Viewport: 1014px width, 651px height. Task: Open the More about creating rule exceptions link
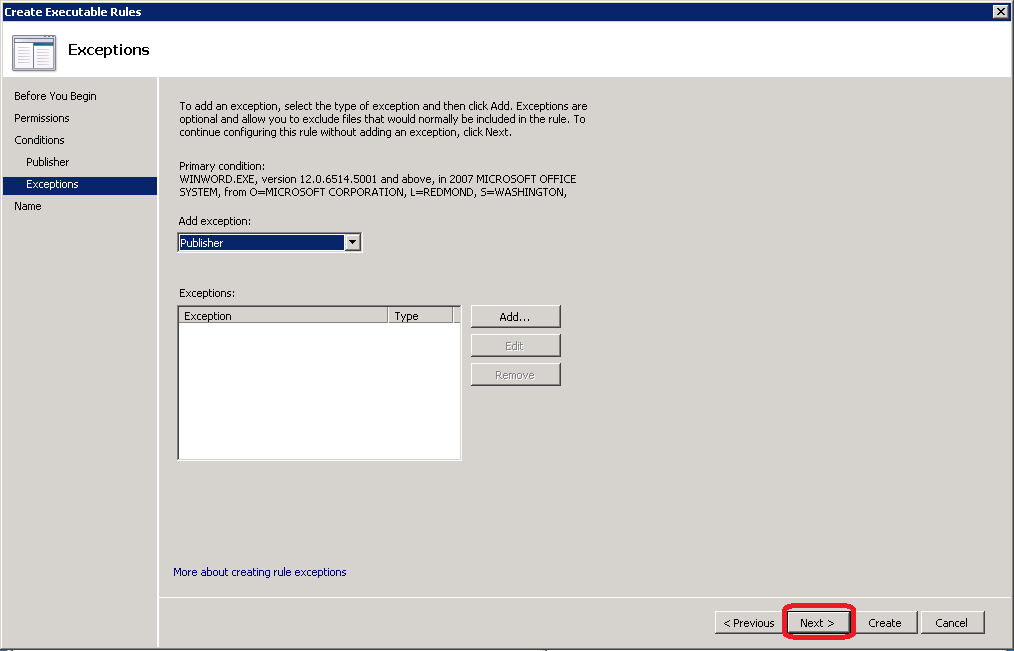pyautogui.click(x=260, y=572)
